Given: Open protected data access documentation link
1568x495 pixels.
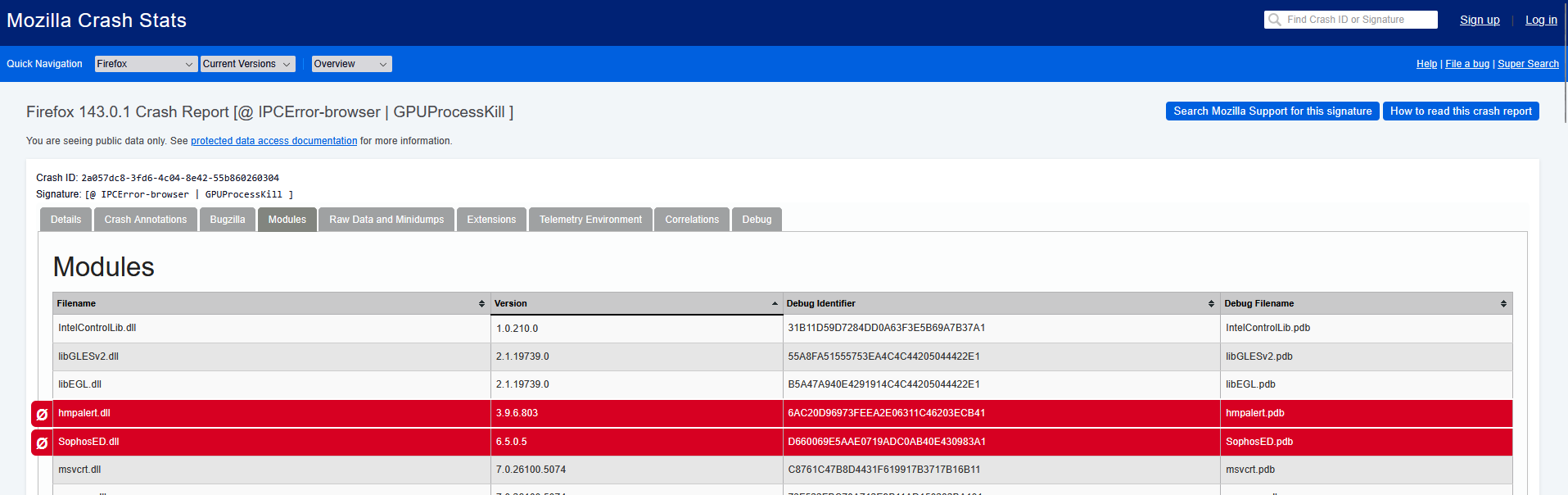Looking at the screenshot, I should [274, 141].
